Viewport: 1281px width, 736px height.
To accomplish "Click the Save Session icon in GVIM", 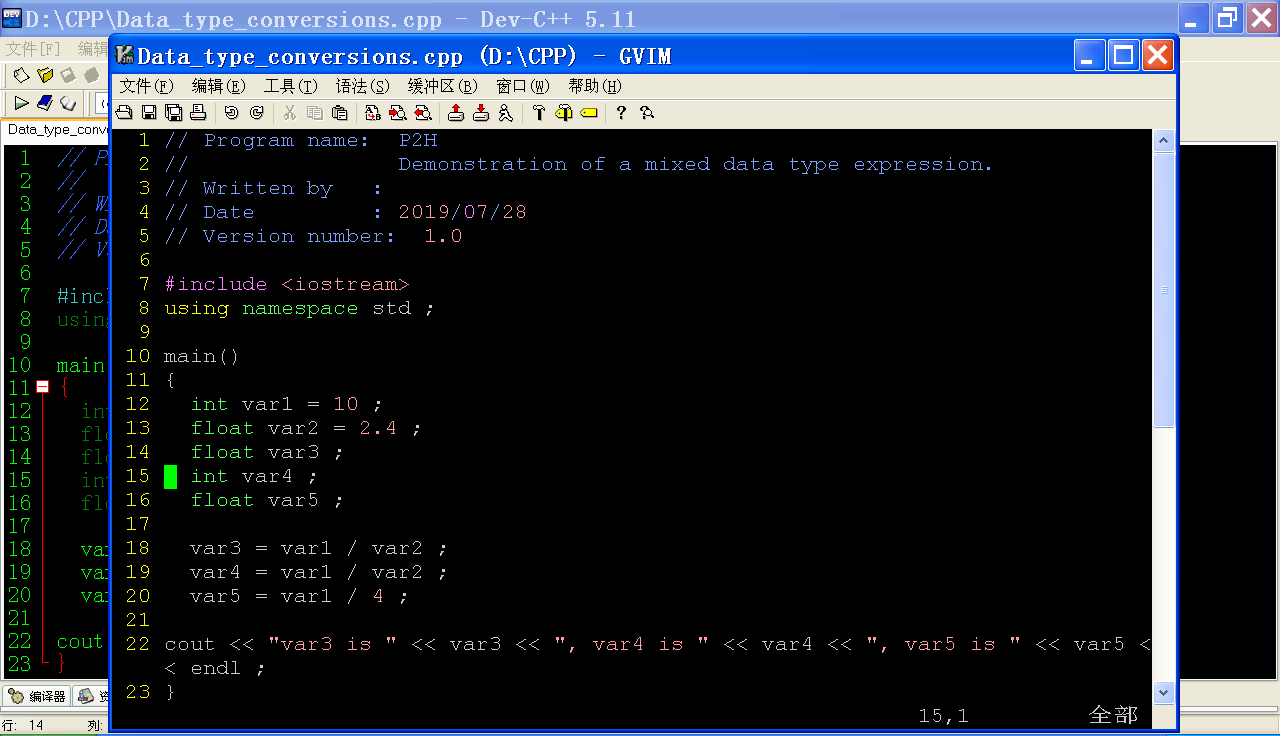I will click(x=481, y=113).
